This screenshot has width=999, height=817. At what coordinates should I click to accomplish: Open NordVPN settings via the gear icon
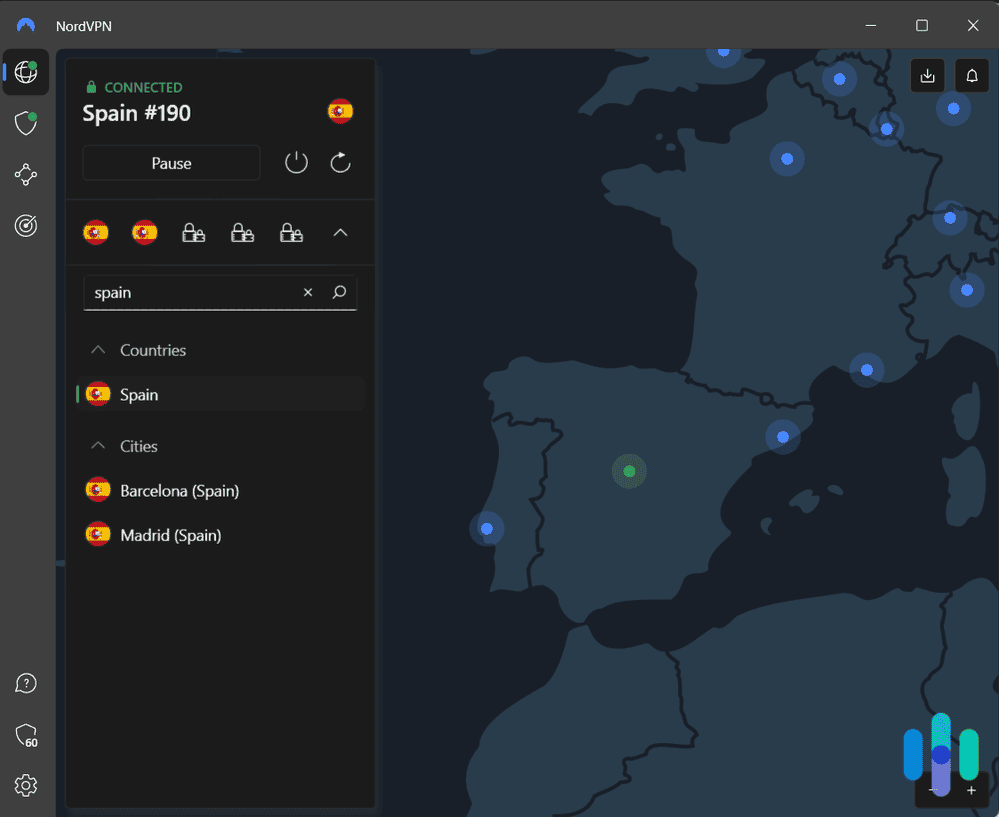click(25, 785)
